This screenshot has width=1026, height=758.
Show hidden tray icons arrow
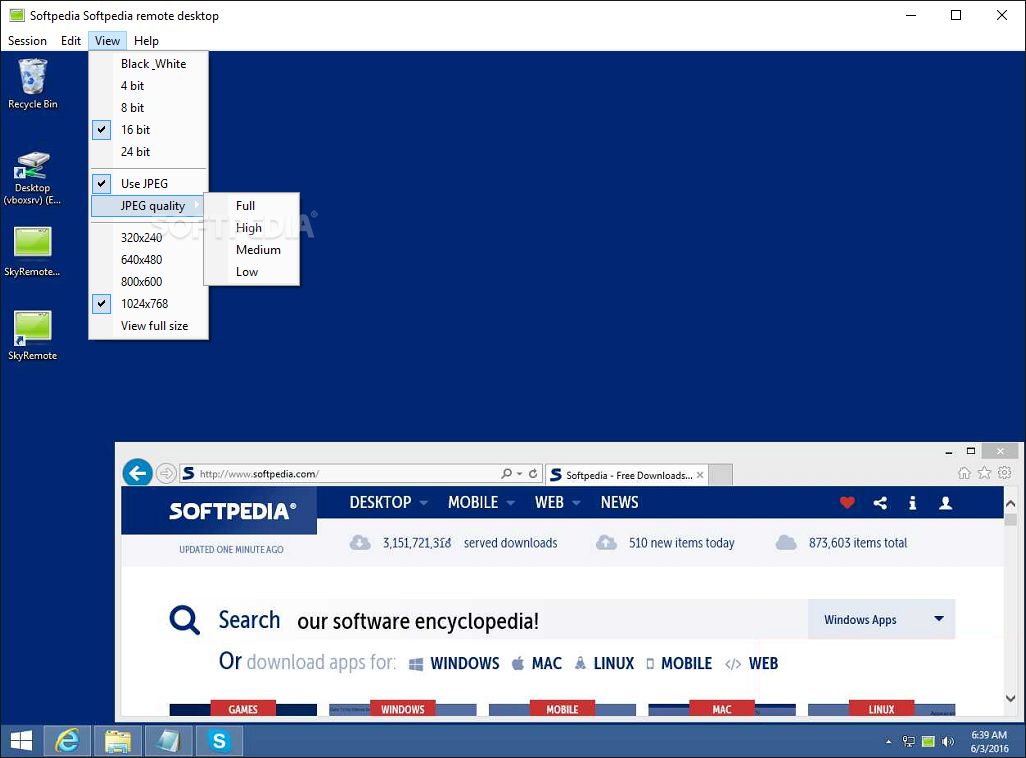tap(889, 742)
